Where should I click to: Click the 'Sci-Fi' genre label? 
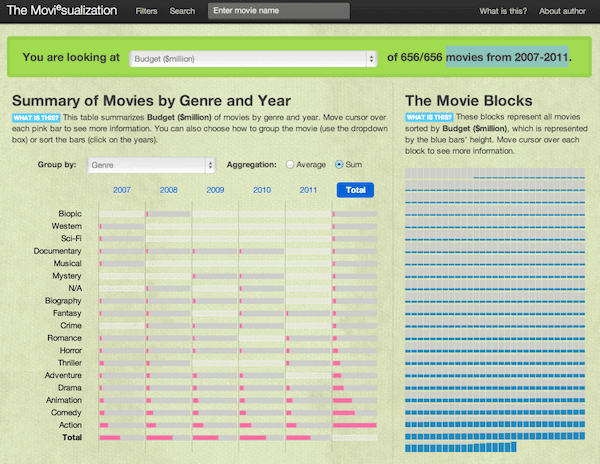click(x=71, y=239)
